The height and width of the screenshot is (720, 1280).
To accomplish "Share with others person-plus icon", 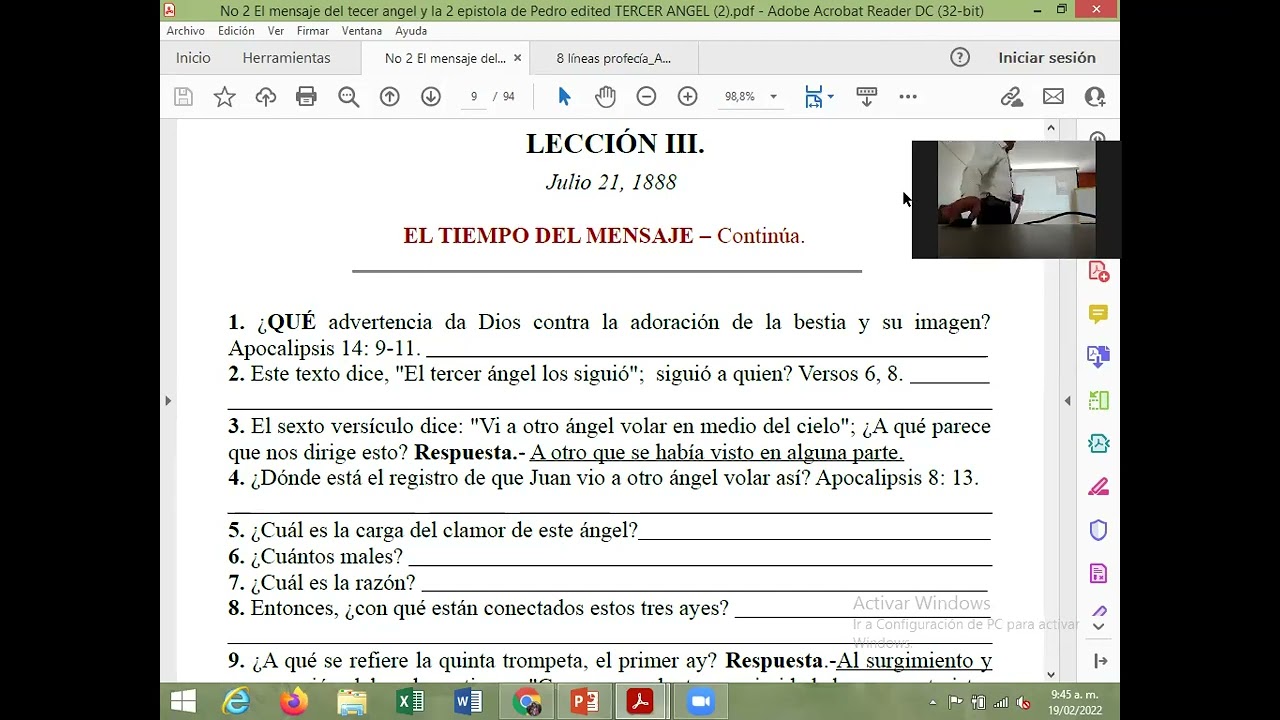I will [1095, 97].
